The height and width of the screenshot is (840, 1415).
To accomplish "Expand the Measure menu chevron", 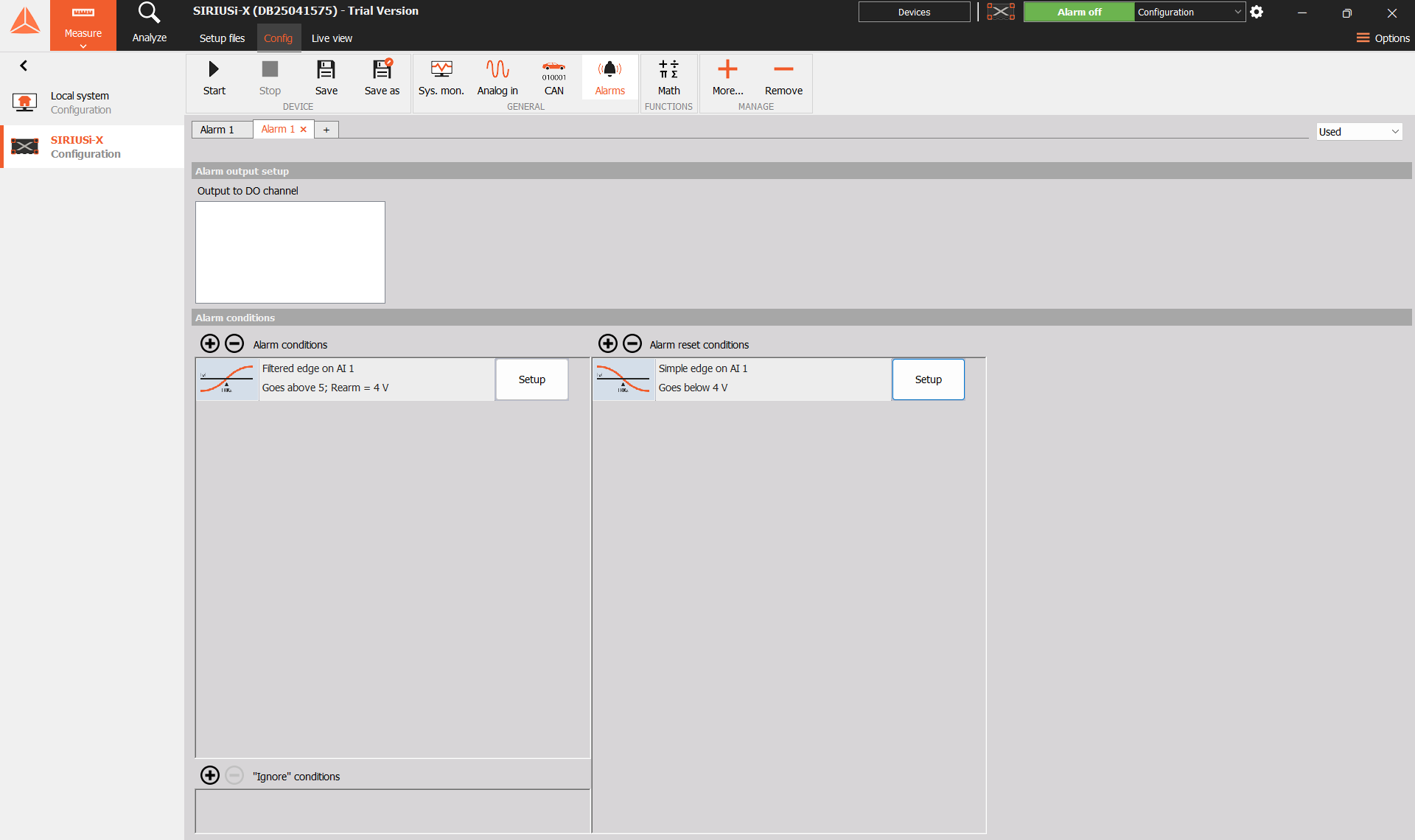I will [83, 46].
